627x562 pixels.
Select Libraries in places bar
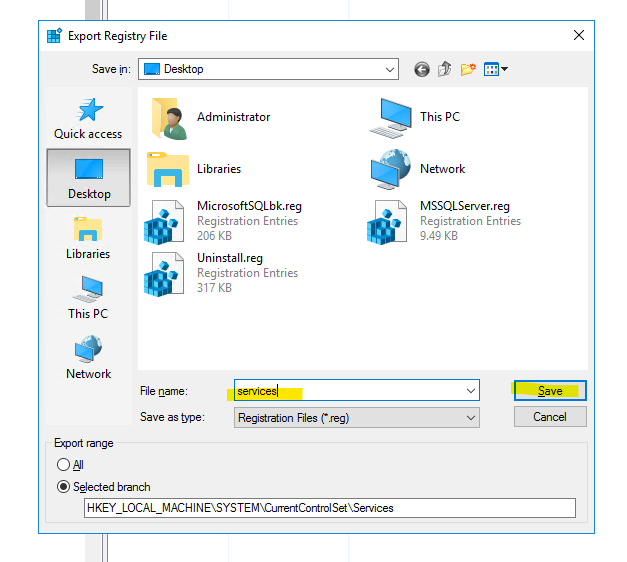[x=88, y=238]
